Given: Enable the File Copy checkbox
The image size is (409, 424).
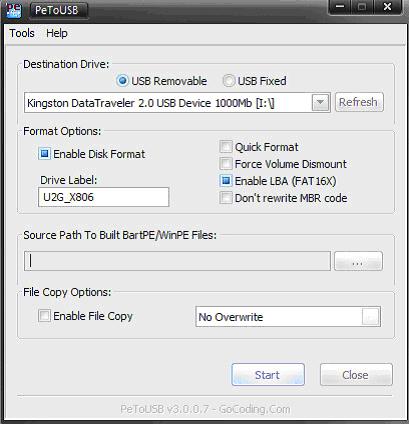Looking at the screenshot, I should pos(44,316).
